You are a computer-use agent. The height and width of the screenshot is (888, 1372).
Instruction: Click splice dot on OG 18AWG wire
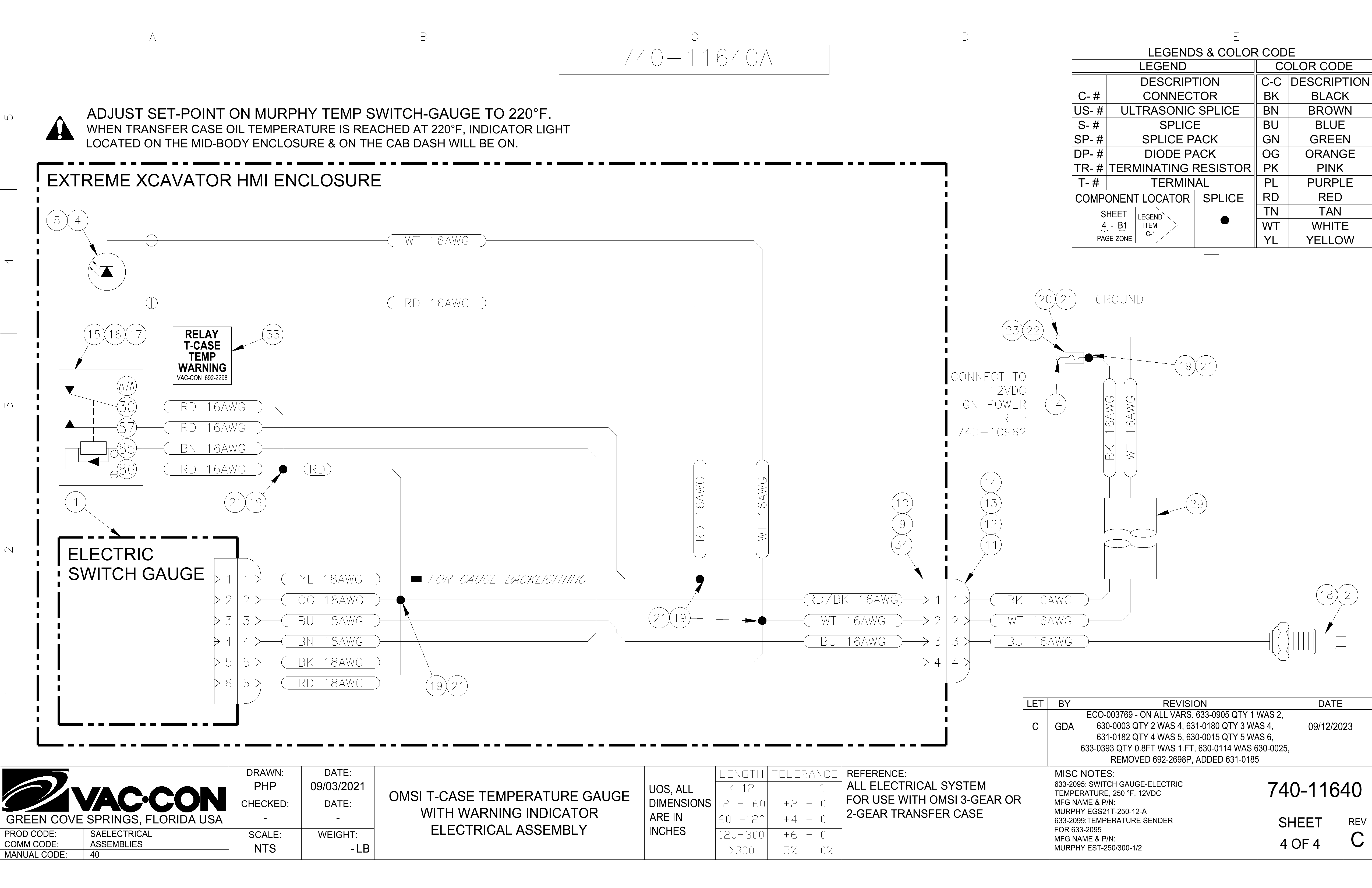point(401,600)
